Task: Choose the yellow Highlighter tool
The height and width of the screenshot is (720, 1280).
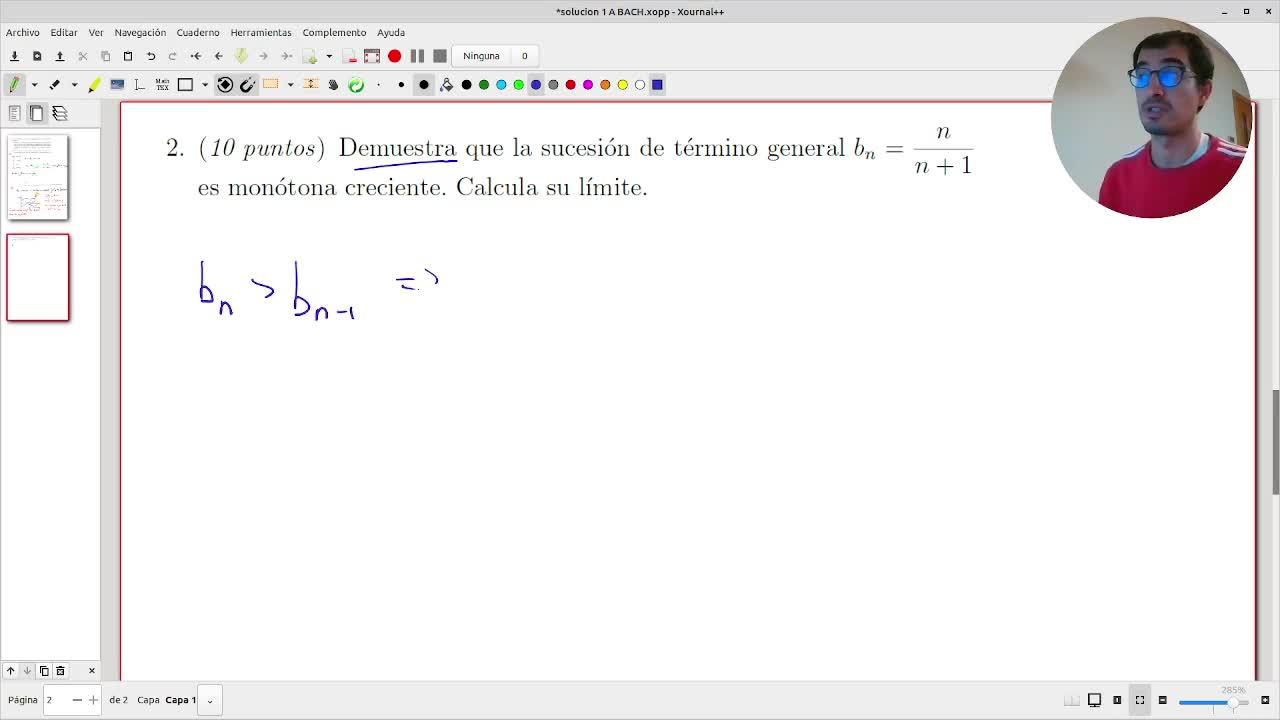Action: (94, 85)
